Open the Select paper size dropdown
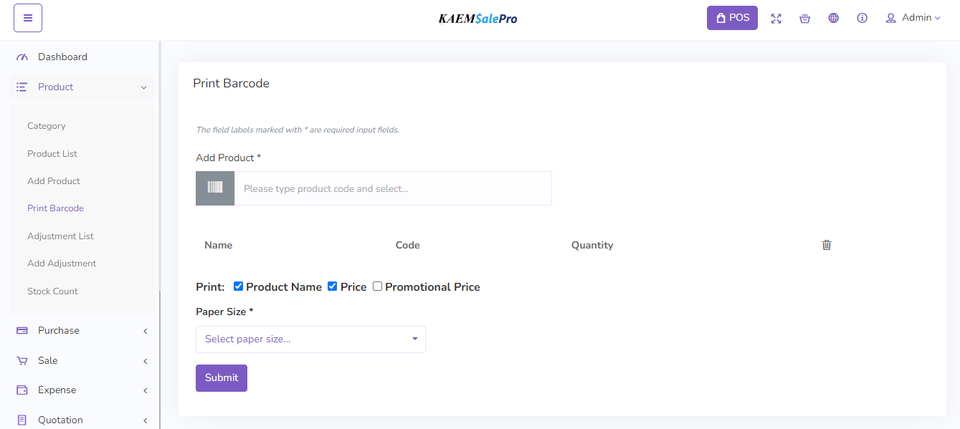 (310, 339)
